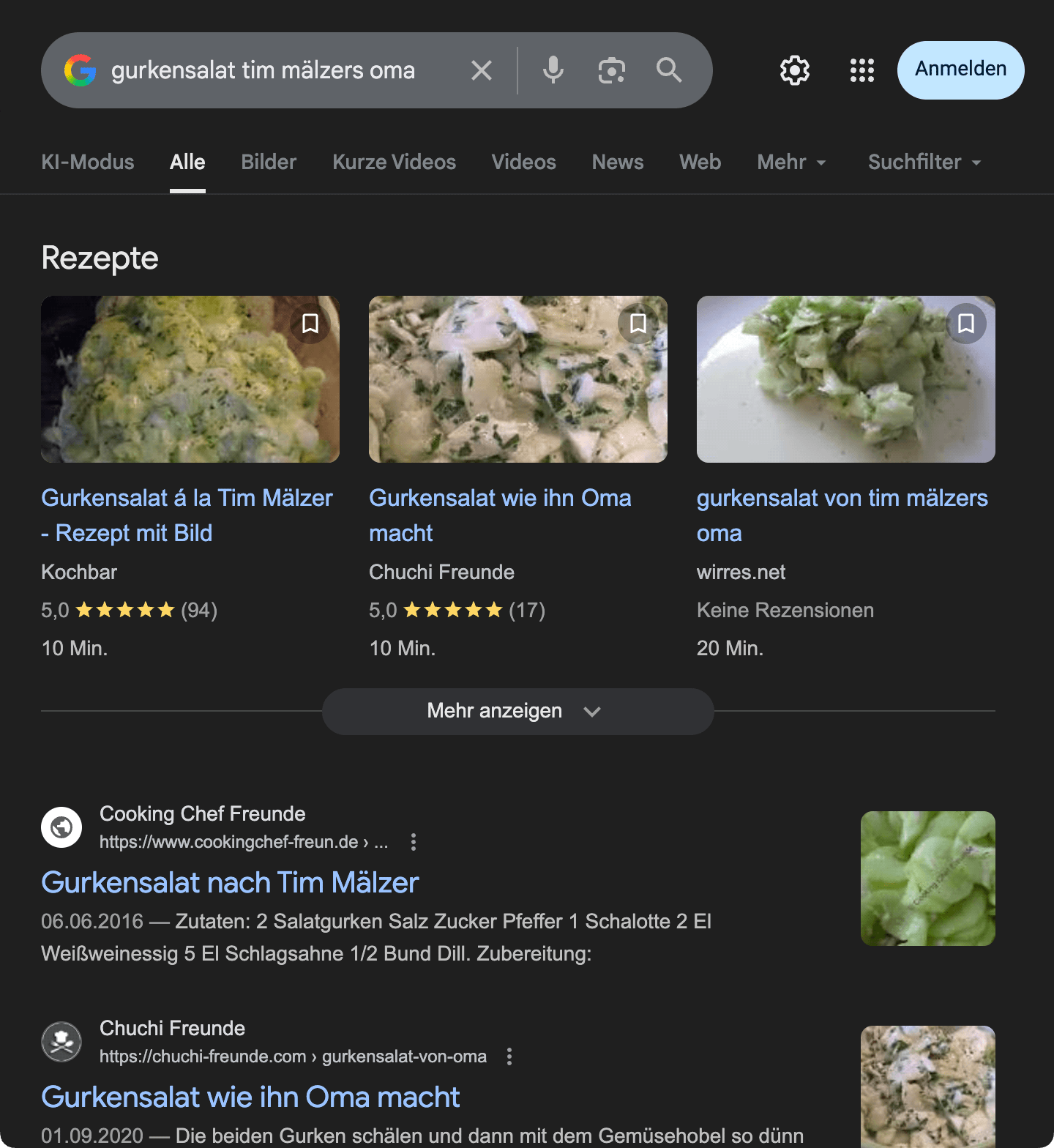Switch to the Bilder tab

pos(269,163)
